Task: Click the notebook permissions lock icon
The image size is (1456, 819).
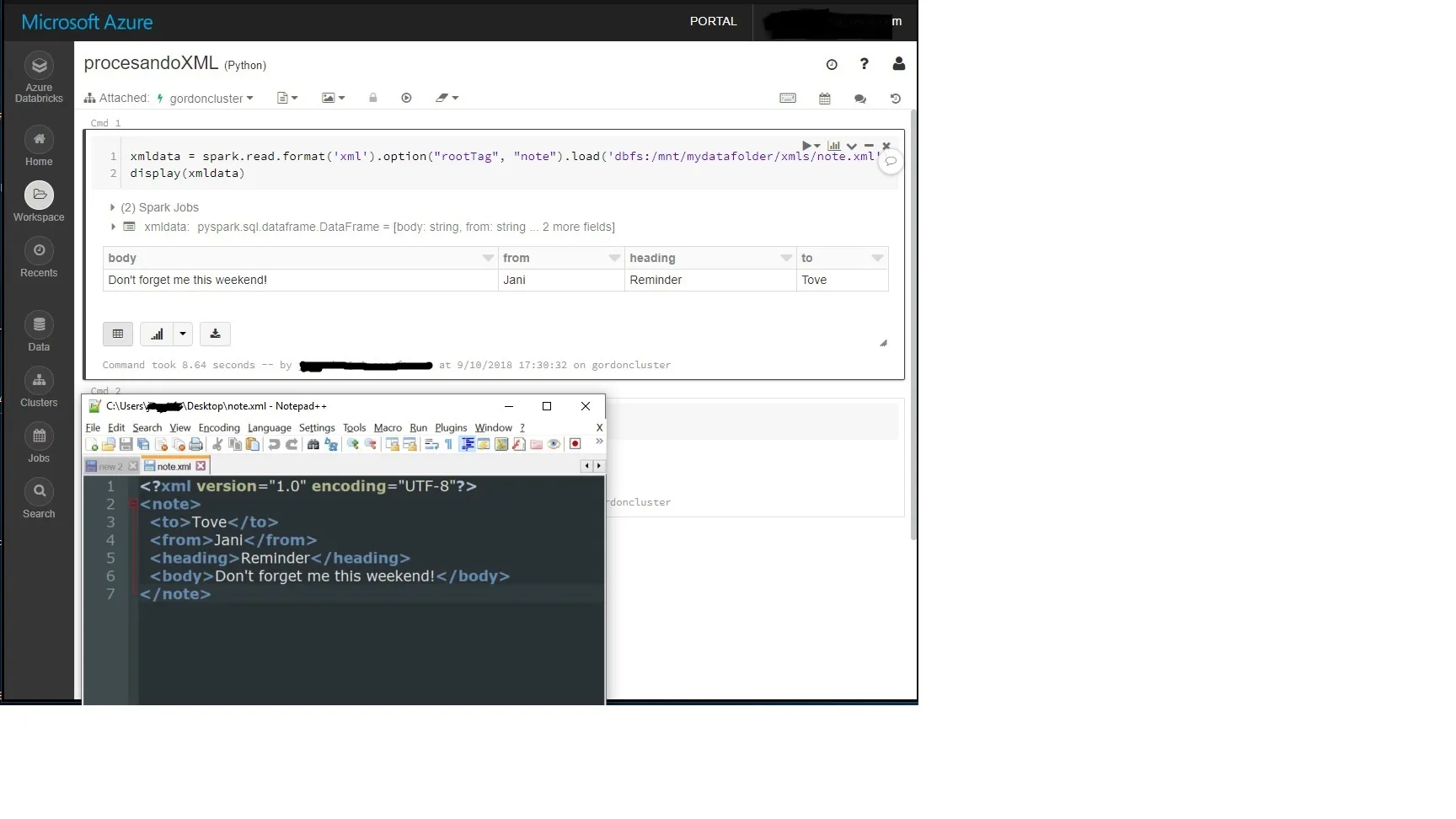Action: [x=373, y=98]
